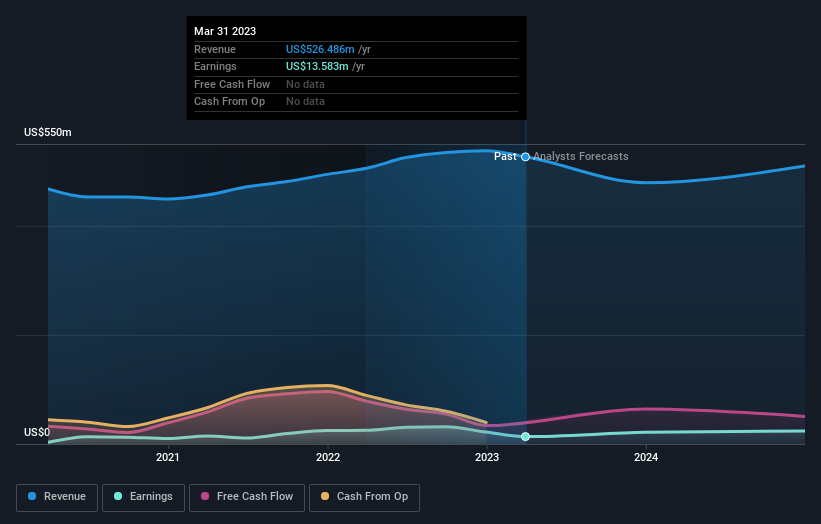Click the Earnings row label in tooltip
Image resolution: width=821 pixels, height=524 pixels.
click(x=215, y=66)
